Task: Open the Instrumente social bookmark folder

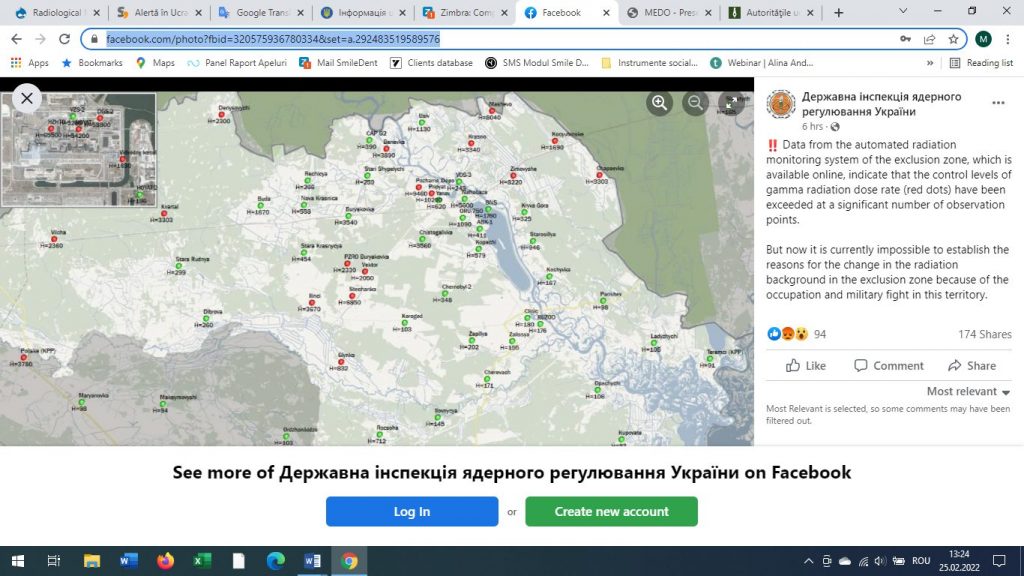Action: point(649,63)
